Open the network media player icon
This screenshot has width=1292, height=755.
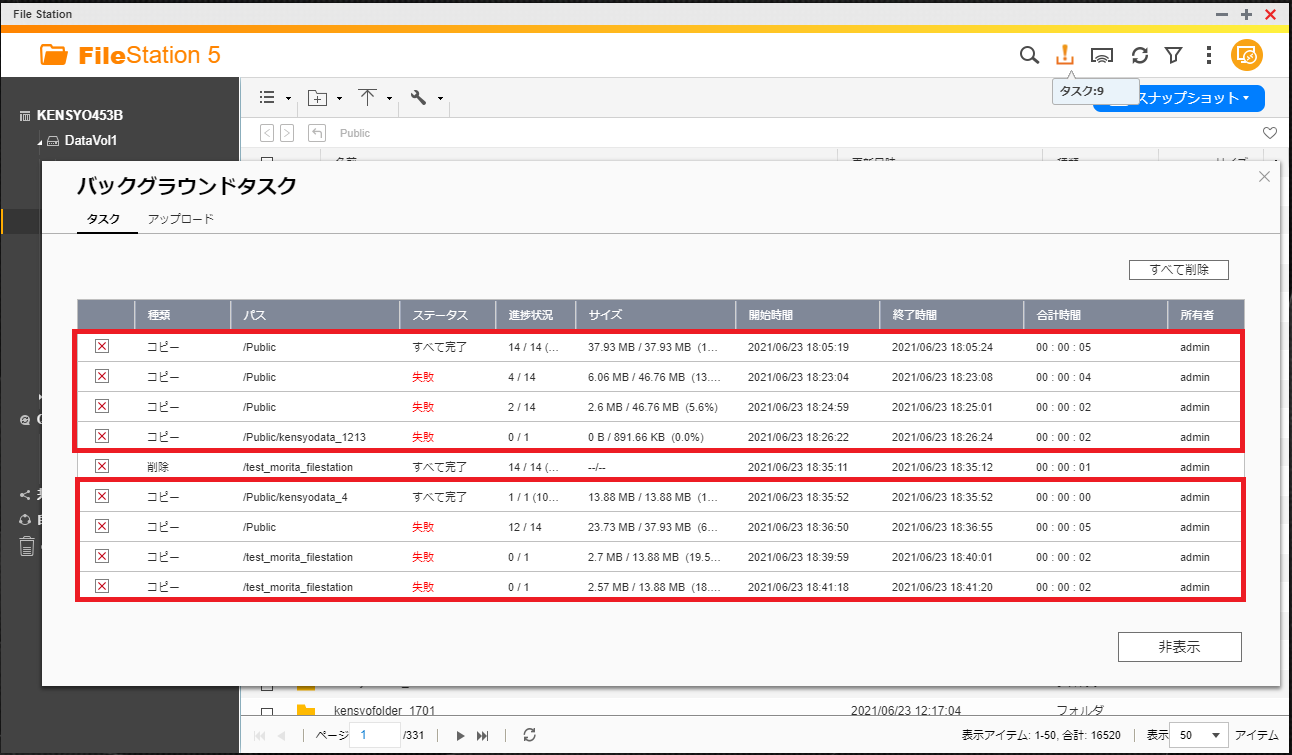point(1102,55)
